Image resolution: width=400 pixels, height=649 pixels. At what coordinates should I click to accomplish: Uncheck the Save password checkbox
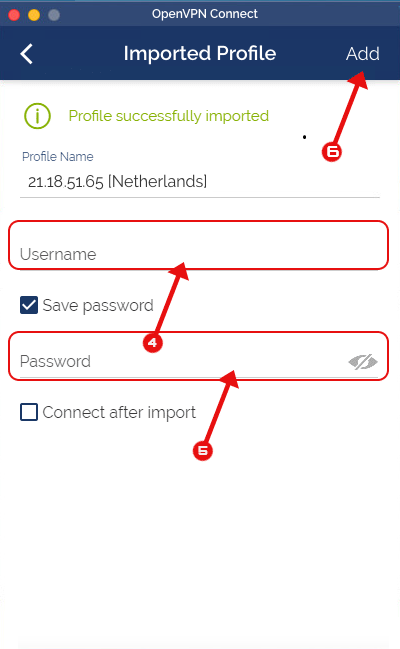click(29, 305)
